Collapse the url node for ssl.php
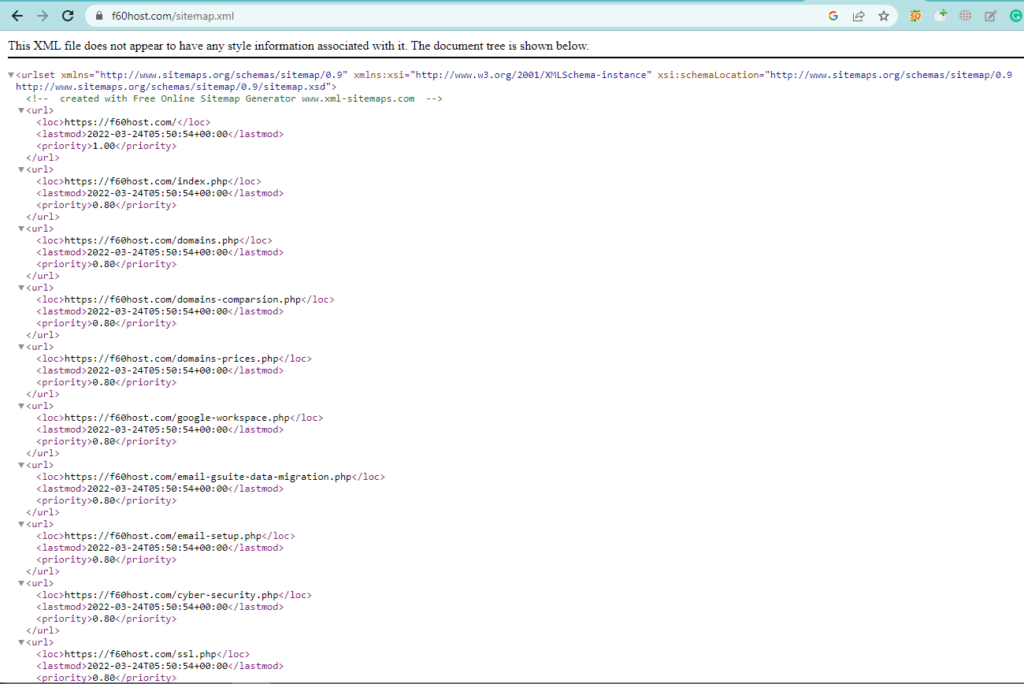Viewport: 1024px width, 684px height. click(x=22, y=642)
